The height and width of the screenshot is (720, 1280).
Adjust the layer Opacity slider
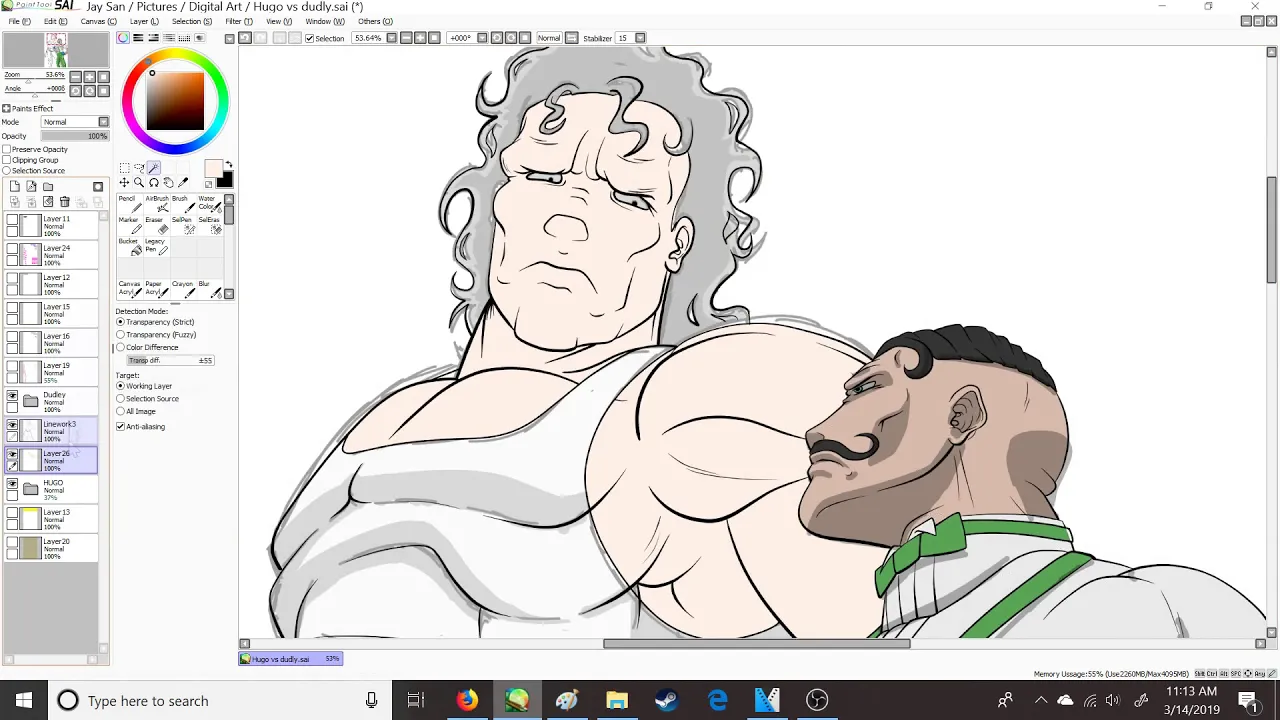(x=75, y=136)
